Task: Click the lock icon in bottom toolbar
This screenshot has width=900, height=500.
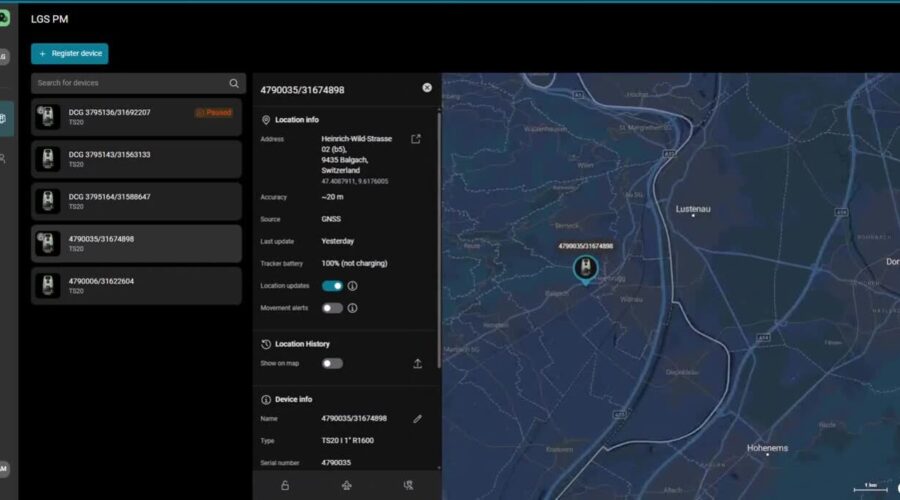Action: click(x=285, y=485)
